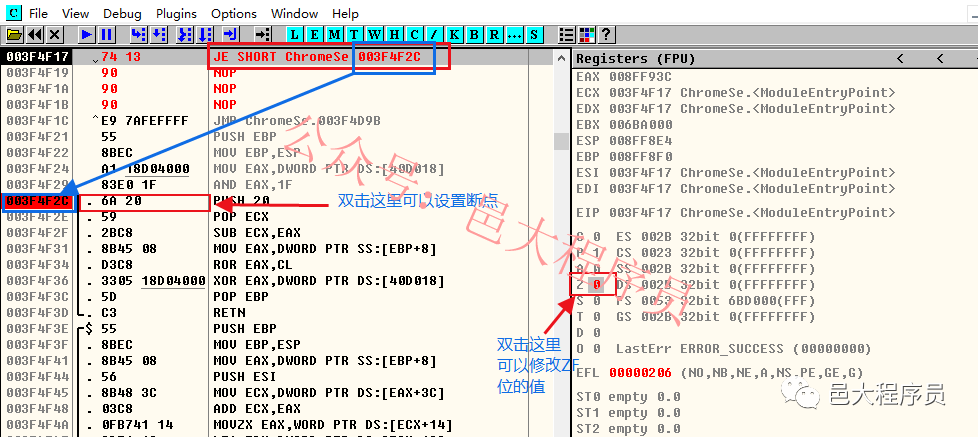Click the Go to address toolbar icon
Image resolution: width=978 pixels, height=437 pixels.
[x=263, y=34]
